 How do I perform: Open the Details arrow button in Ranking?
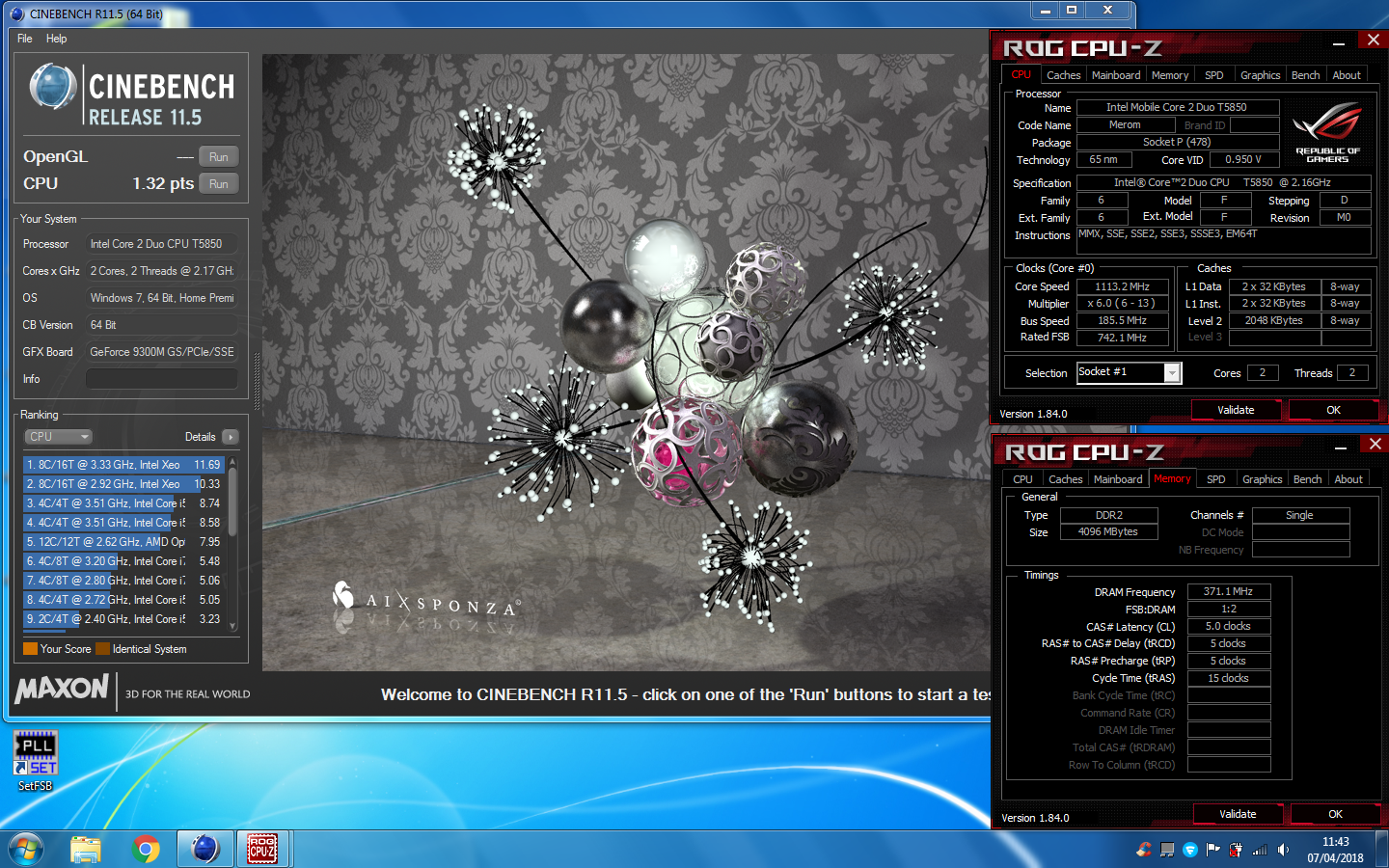tap(231, 437)
